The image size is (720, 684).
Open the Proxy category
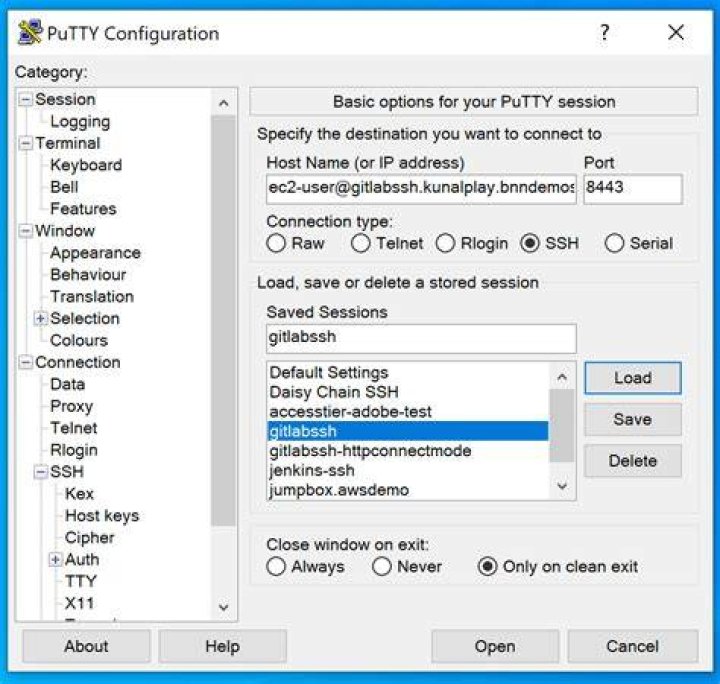[71, 406]
